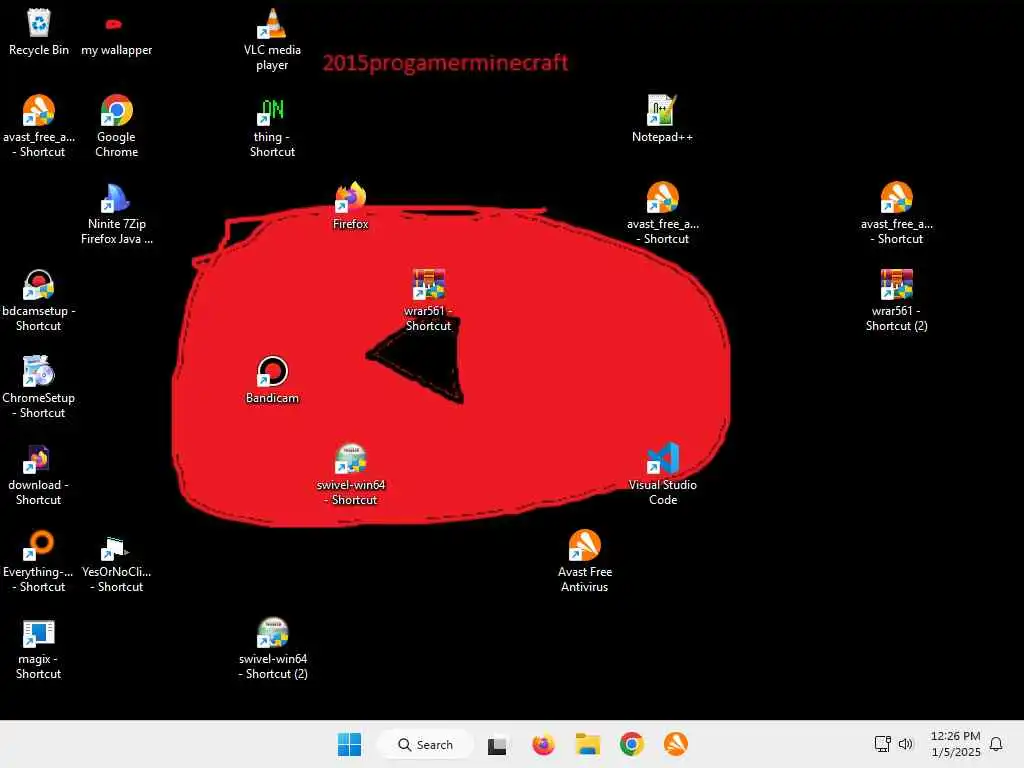Open the Windows Start menu

point(349,744)
